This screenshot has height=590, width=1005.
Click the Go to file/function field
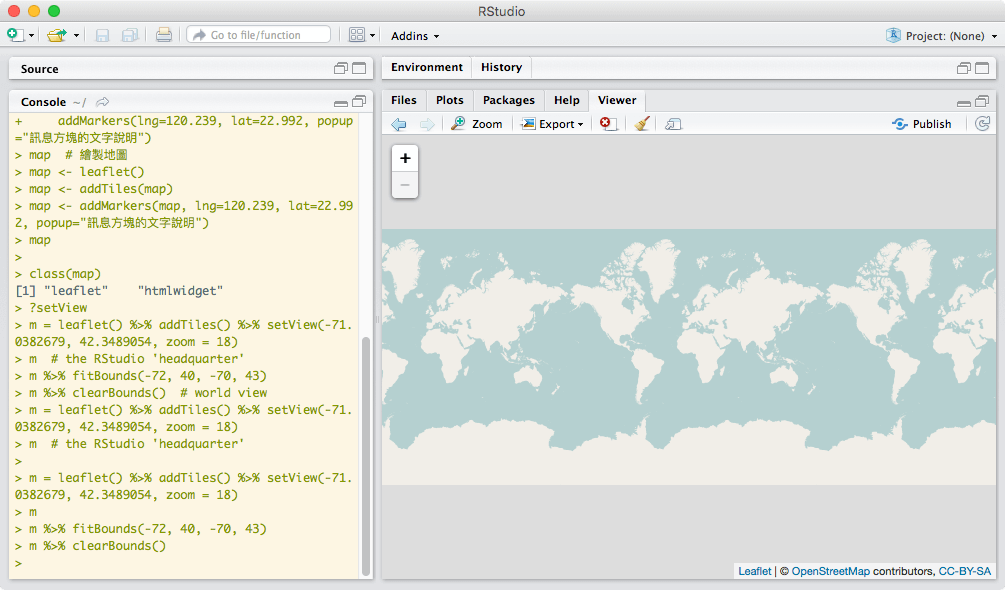click(x=258, y=35)
